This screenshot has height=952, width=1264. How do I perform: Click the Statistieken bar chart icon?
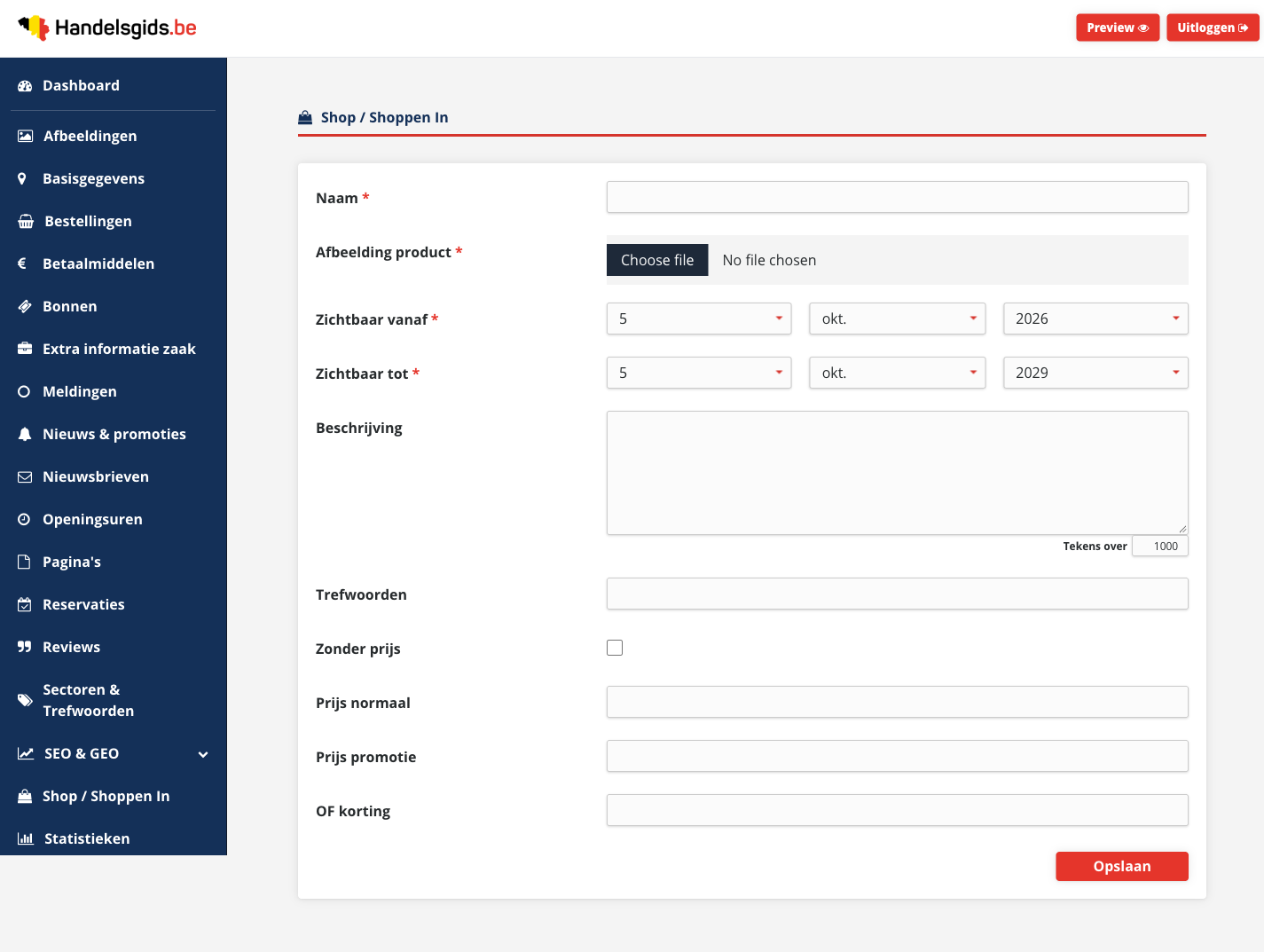[x=26, y=838]
